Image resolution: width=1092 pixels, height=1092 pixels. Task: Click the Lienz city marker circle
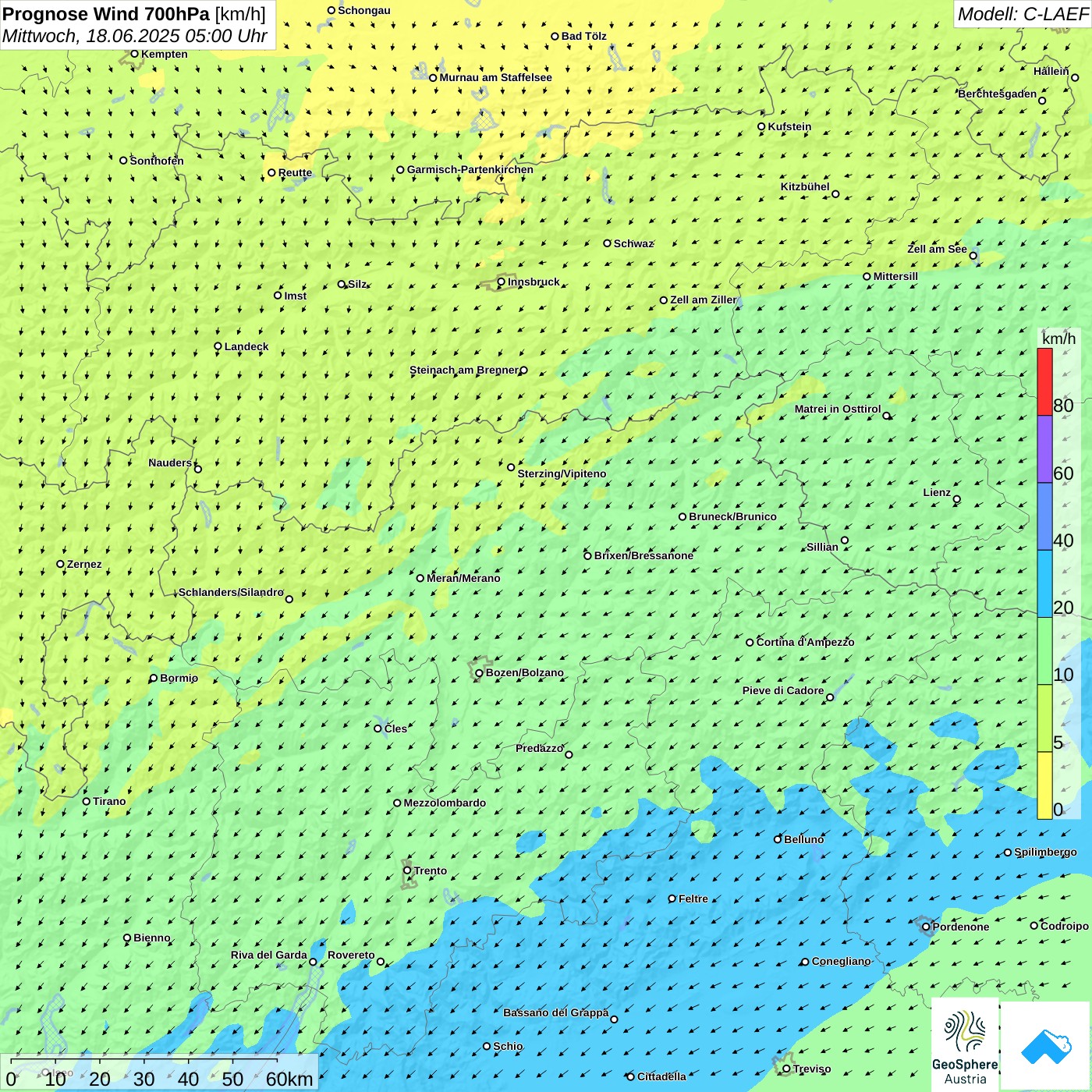[957, 499]
